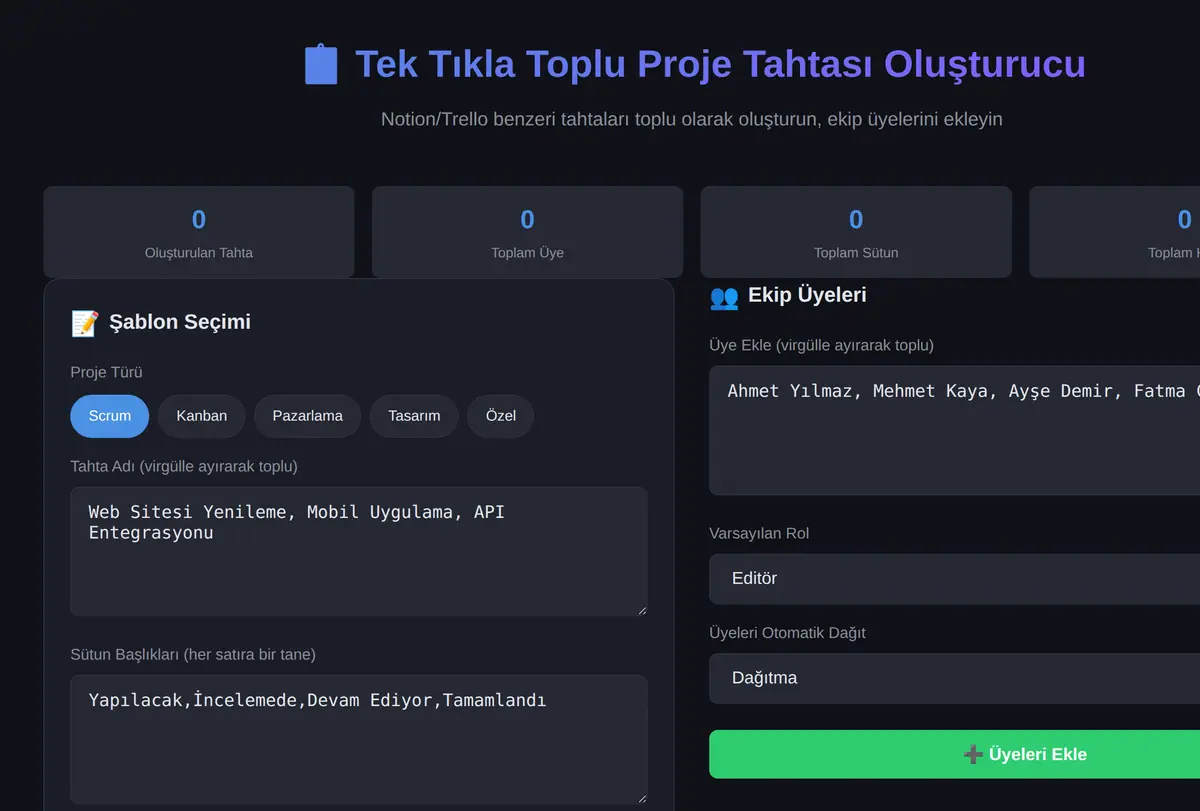
Task: Click the Sütun Başlıkları resize handle corner
Action: click(x=641, y=797)
